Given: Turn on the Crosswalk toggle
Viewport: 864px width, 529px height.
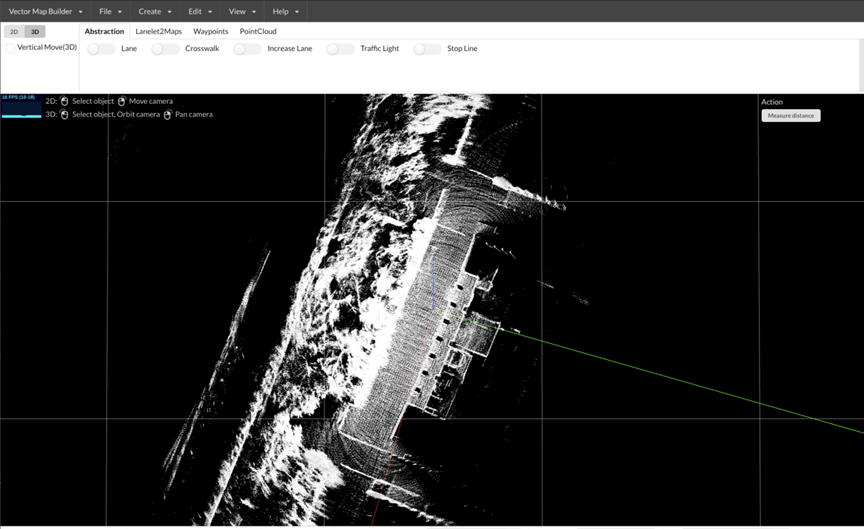Looking at the screenshot, I should [165, 49].
